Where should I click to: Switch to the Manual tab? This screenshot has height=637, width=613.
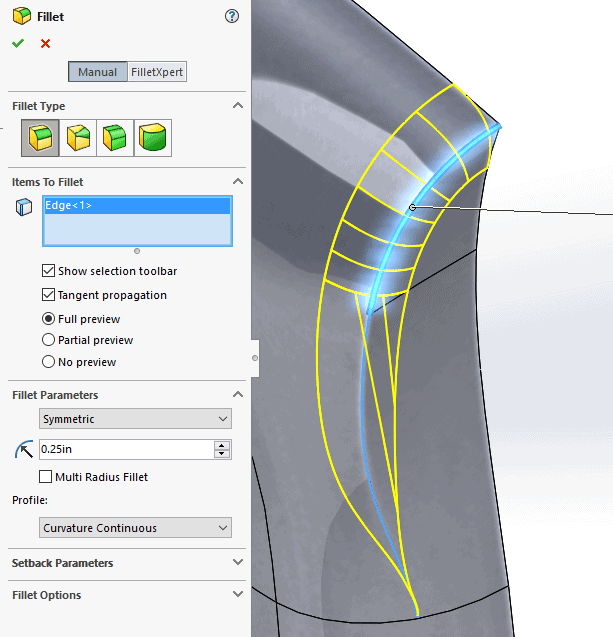click(97, 72)
